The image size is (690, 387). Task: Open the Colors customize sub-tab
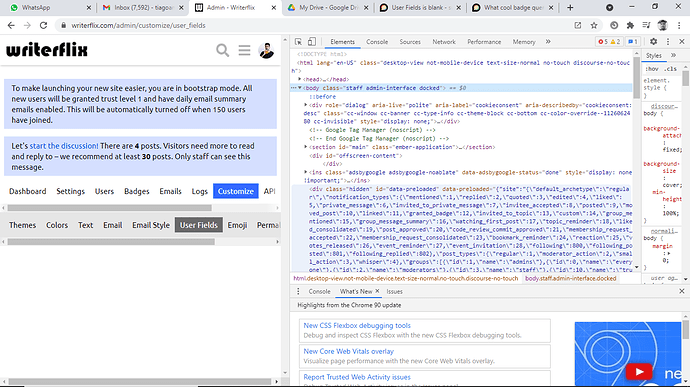pos(57,225)
